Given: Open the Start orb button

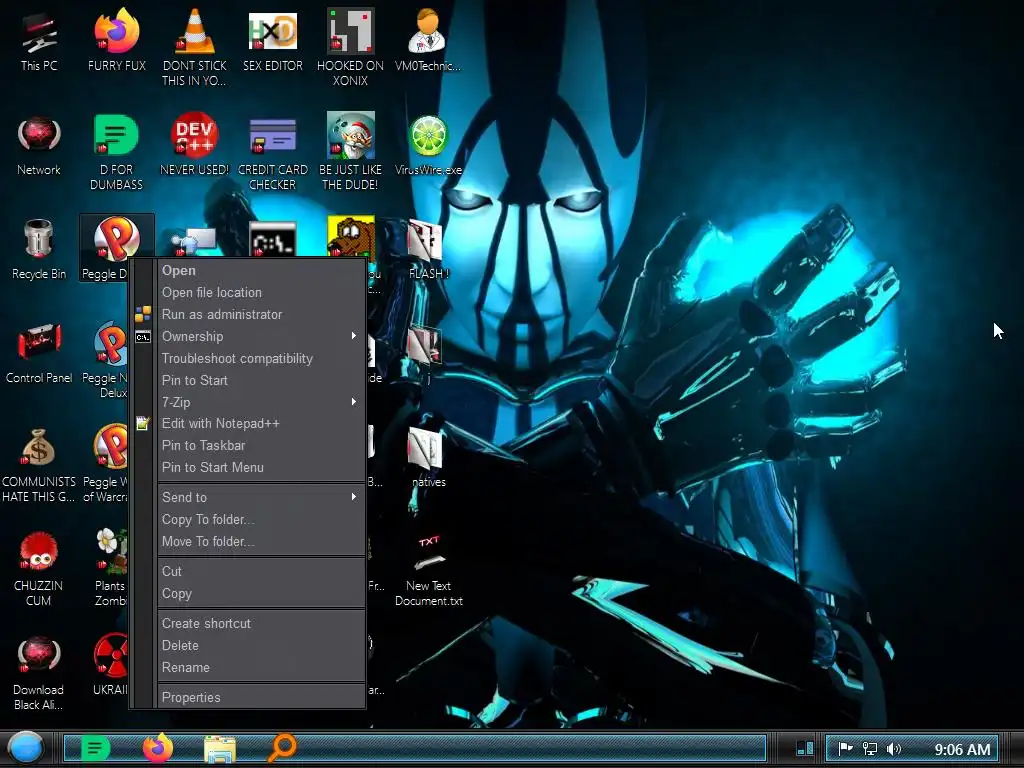Looking at the screenshot, I should 25,748.
